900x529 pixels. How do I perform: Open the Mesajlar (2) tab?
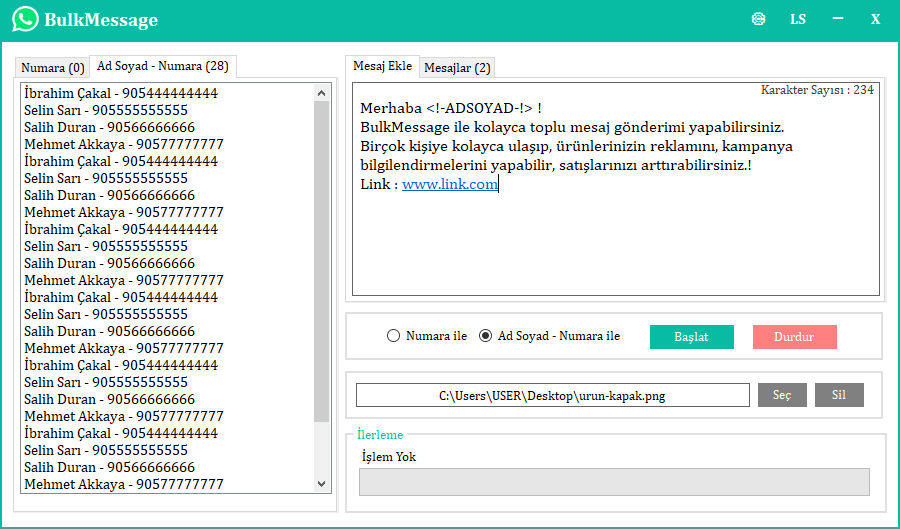[x=457, y=68]
